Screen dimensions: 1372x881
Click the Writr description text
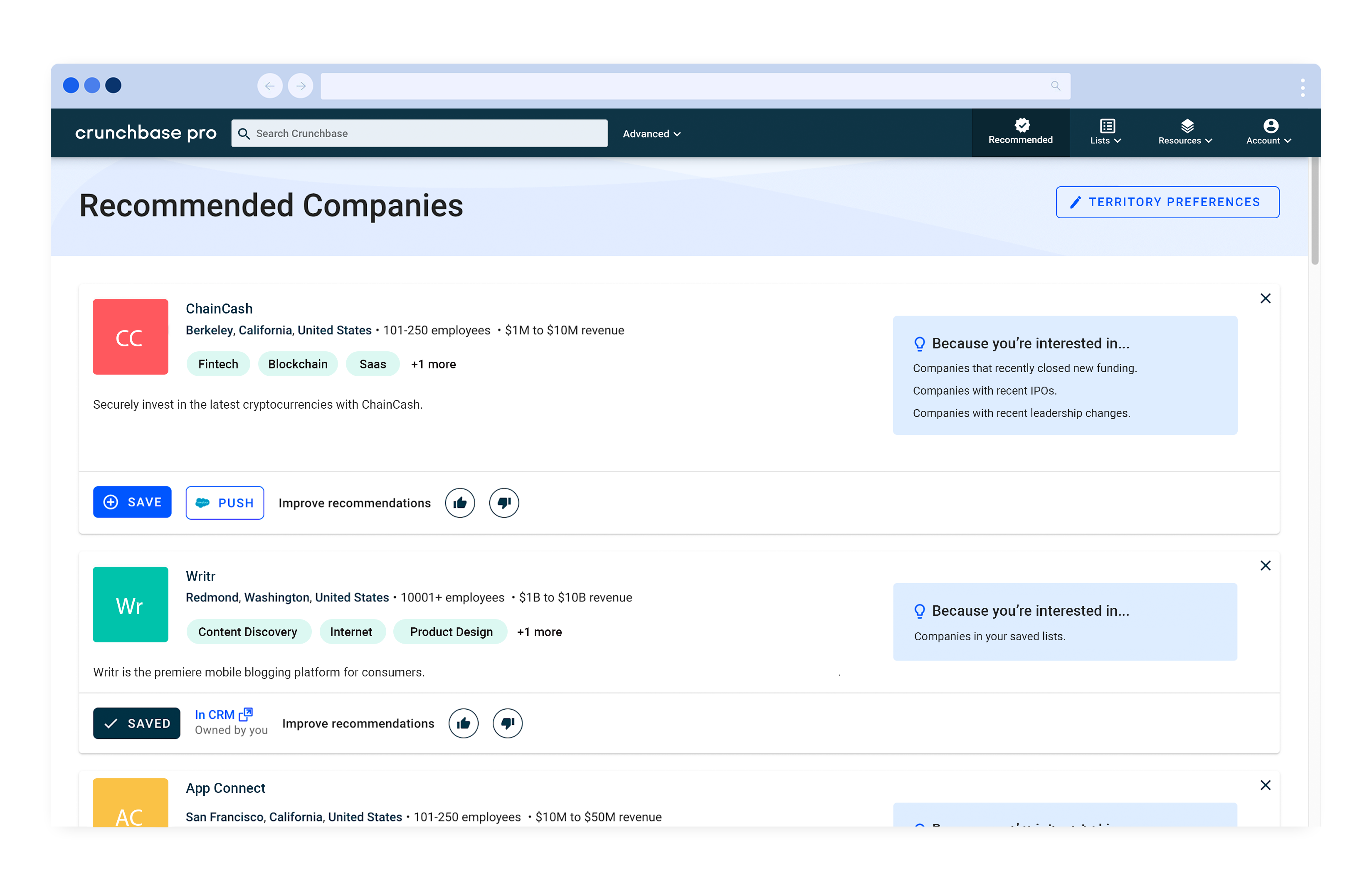(x=259, y=672)
